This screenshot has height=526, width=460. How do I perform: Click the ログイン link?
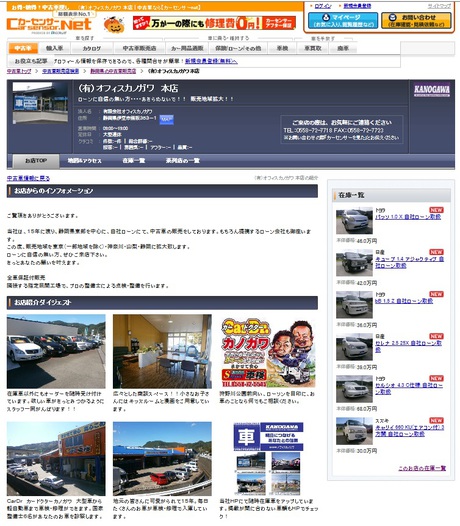click(x=323, y=6)
